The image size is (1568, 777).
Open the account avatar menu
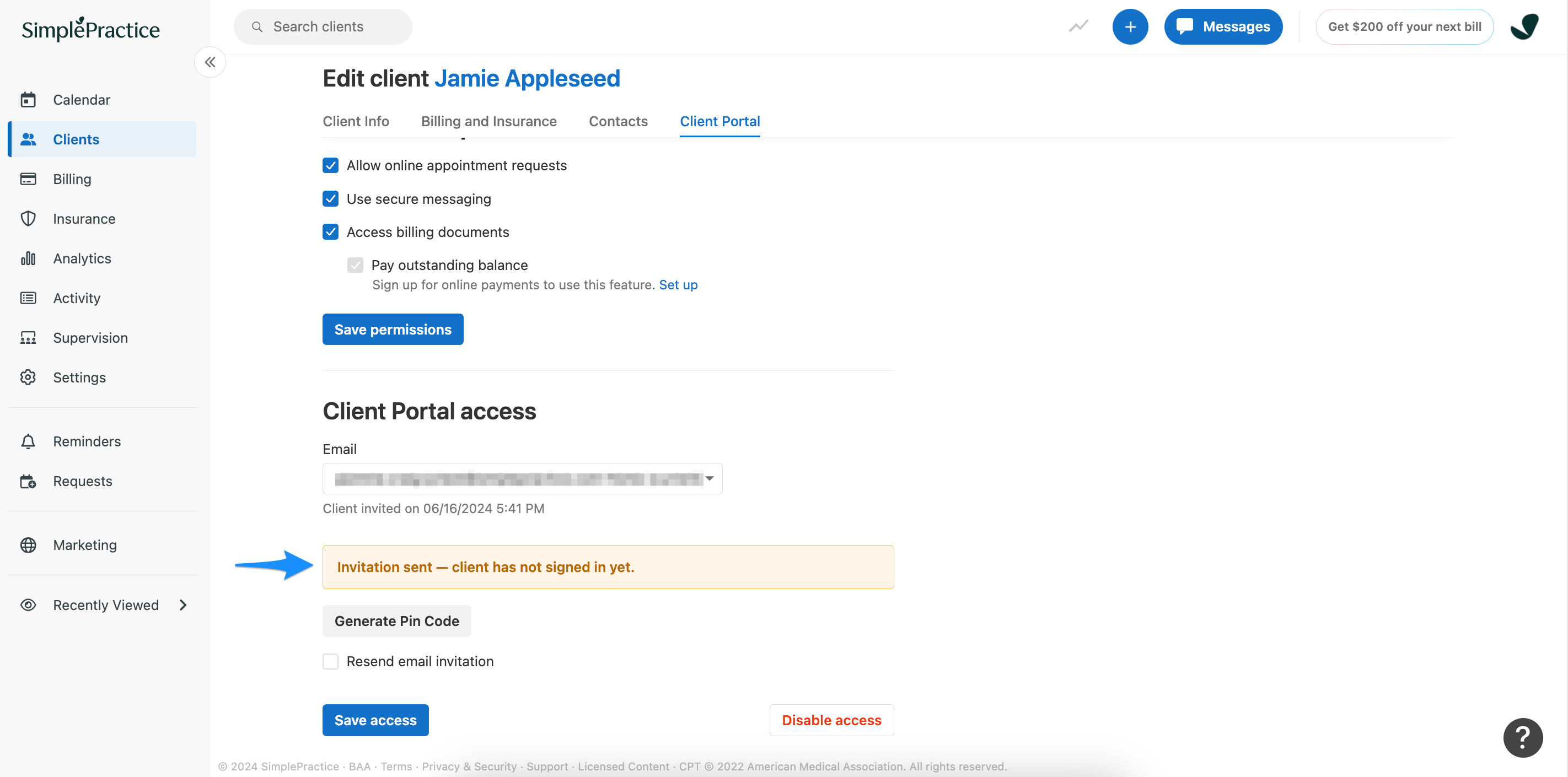click(1524, 26)
